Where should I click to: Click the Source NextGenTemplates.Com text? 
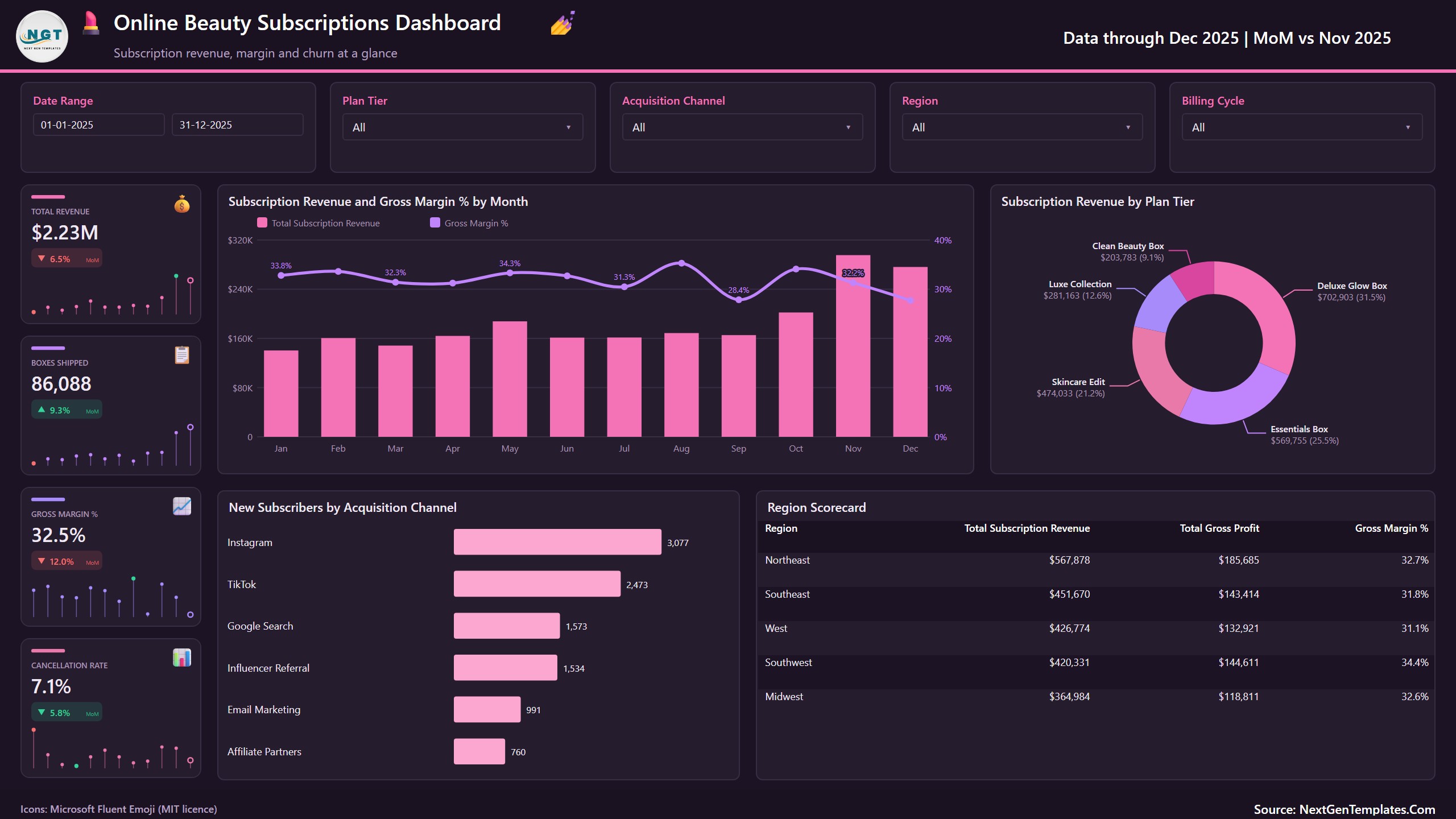click(x=1344, y=809)
